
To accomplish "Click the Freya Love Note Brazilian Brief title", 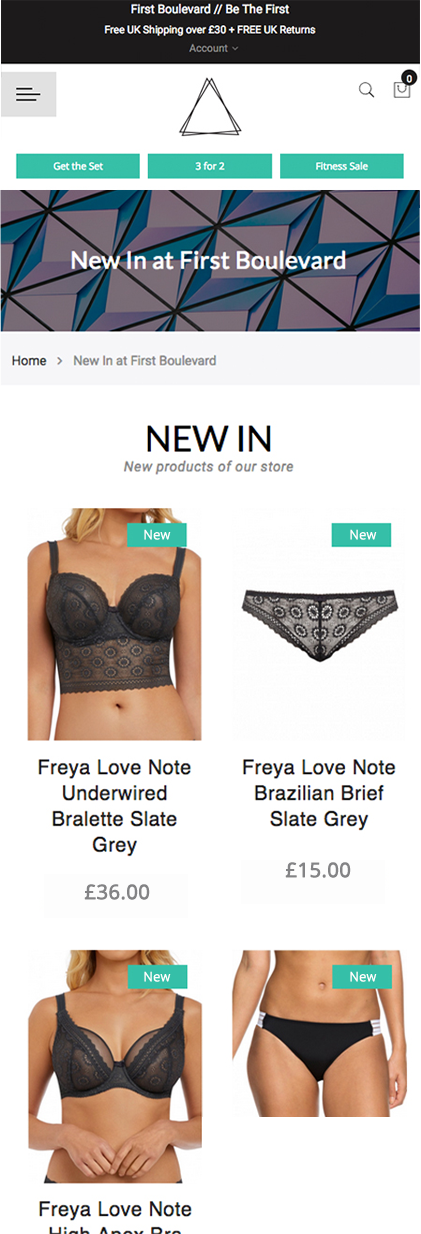I will [x=319, y=793].
